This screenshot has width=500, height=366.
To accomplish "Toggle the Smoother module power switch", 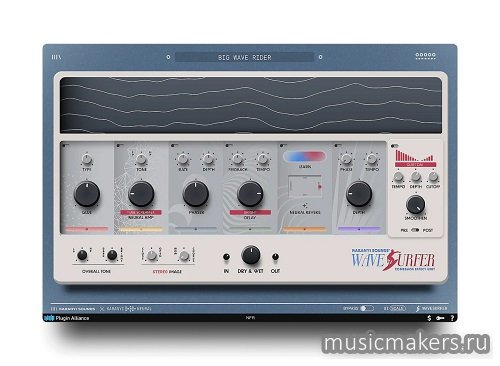I will coord(395,146).
